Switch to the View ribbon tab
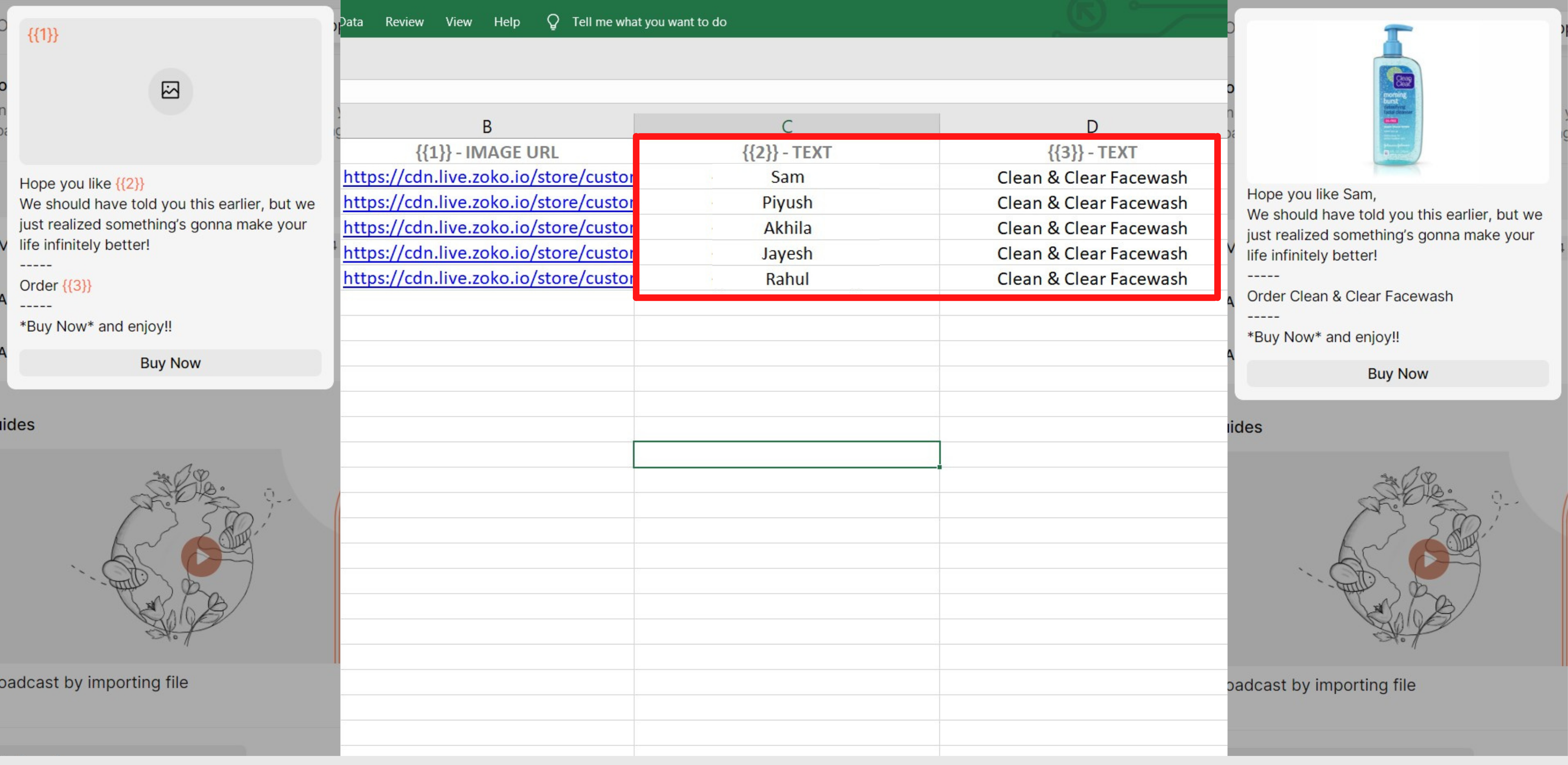The width and height of the screenshot is (1568, 765). click(458, 22)
